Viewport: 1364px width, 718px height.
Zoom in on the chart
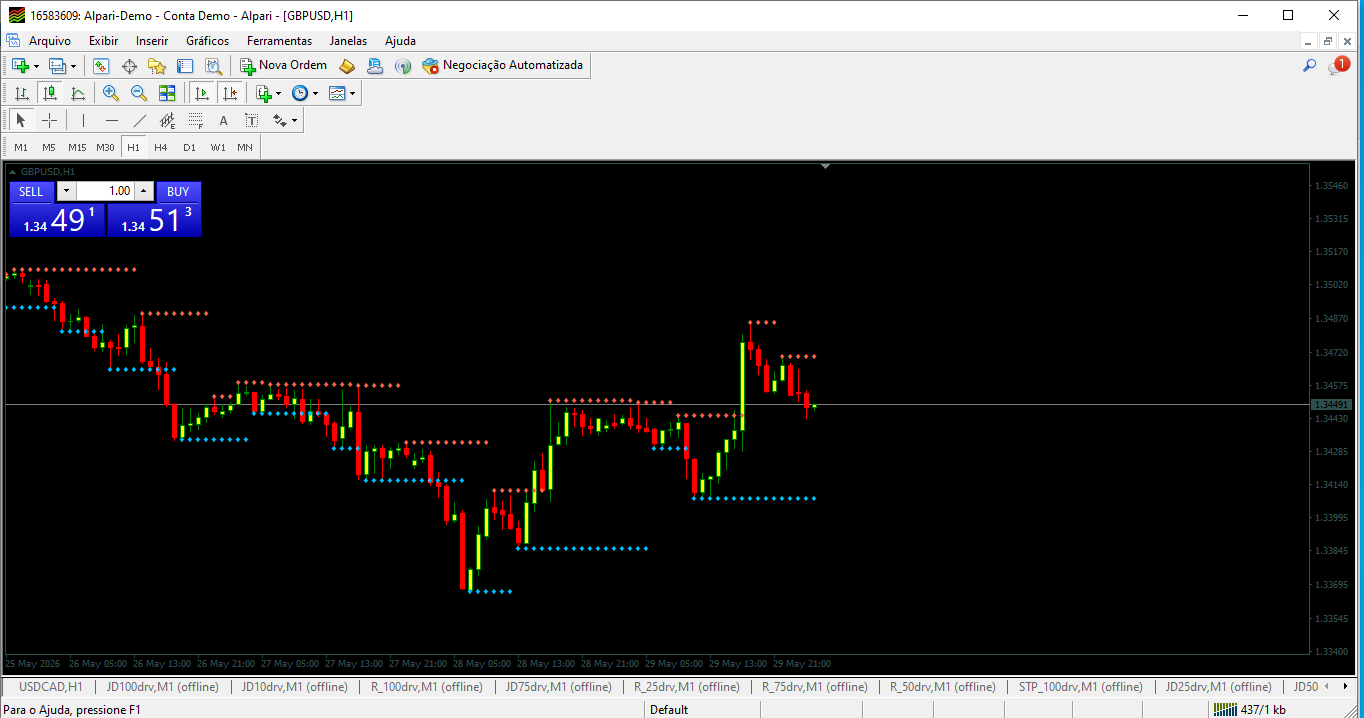[x=111, y=93]
